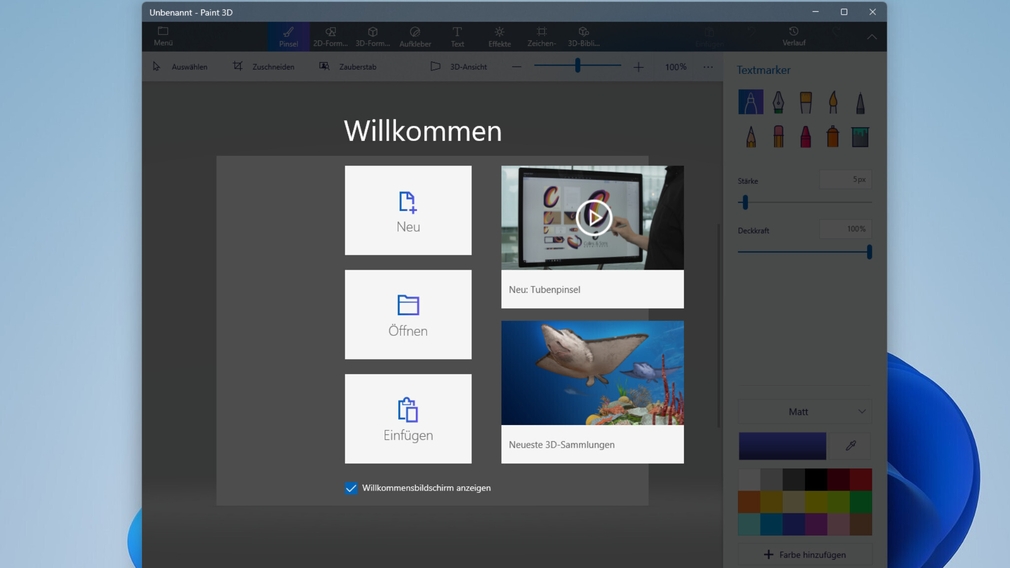
Task: Open the 3D-Bibliothek tab
Action: 584,37
